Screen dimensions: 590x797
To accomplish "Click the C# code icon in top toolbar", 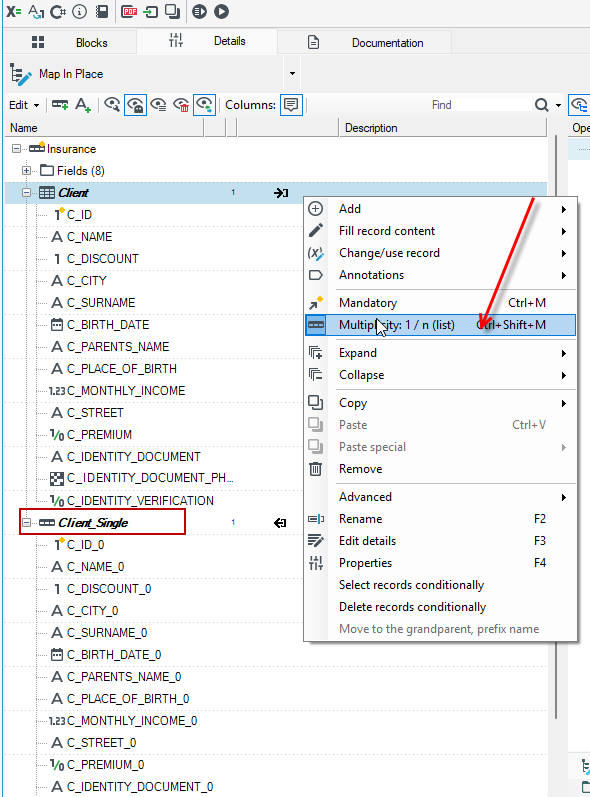I will coord(57,11).
